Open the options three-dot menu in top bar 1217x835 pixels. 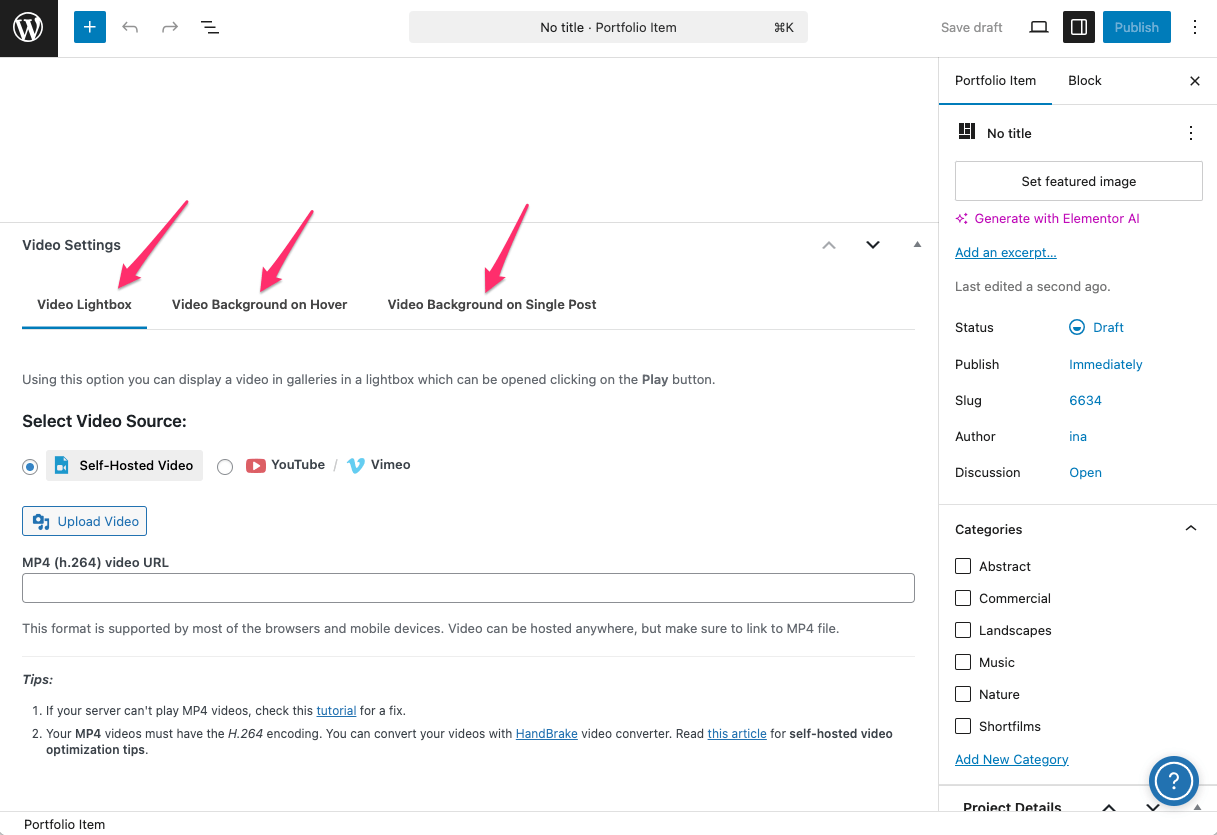(1194, 27)
